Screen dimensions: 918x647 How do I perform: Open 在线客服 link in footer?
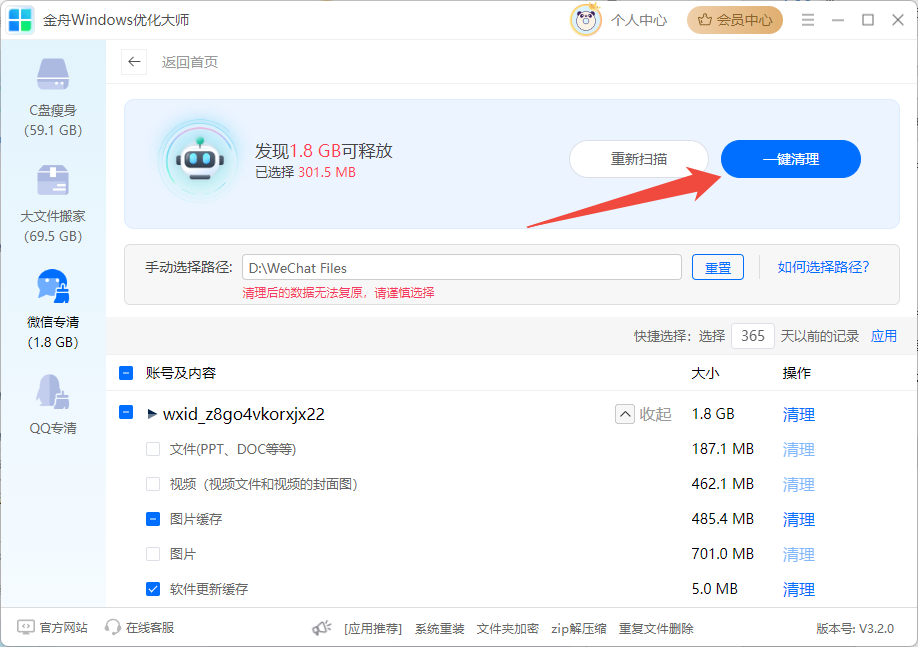tap(150, 628)
